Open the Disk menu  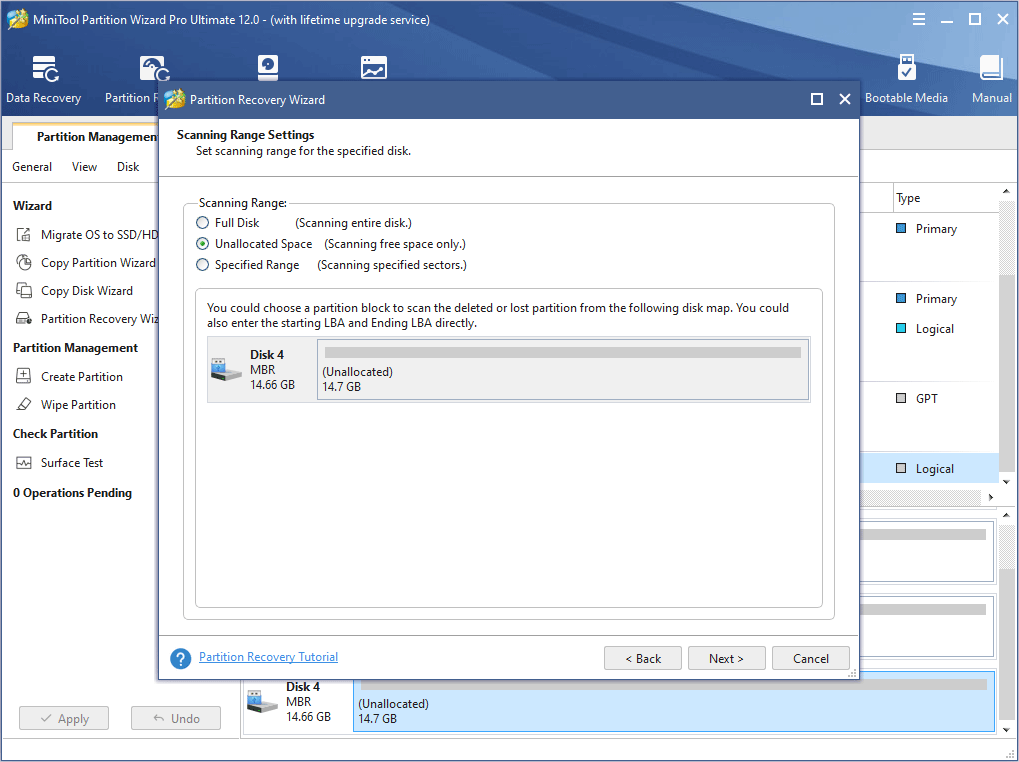(x=128, y=167)
